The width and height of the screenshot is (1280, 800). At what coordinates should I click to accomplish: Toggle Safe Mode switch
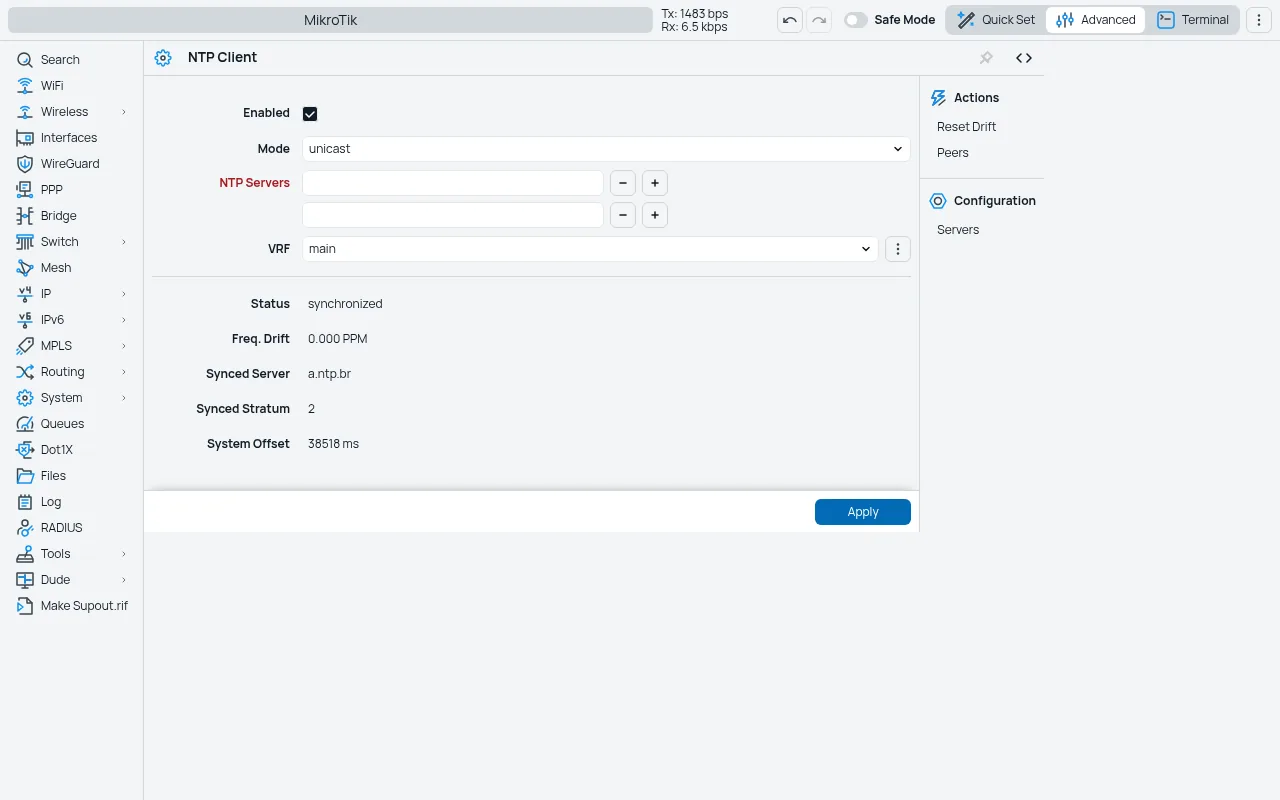856,20
